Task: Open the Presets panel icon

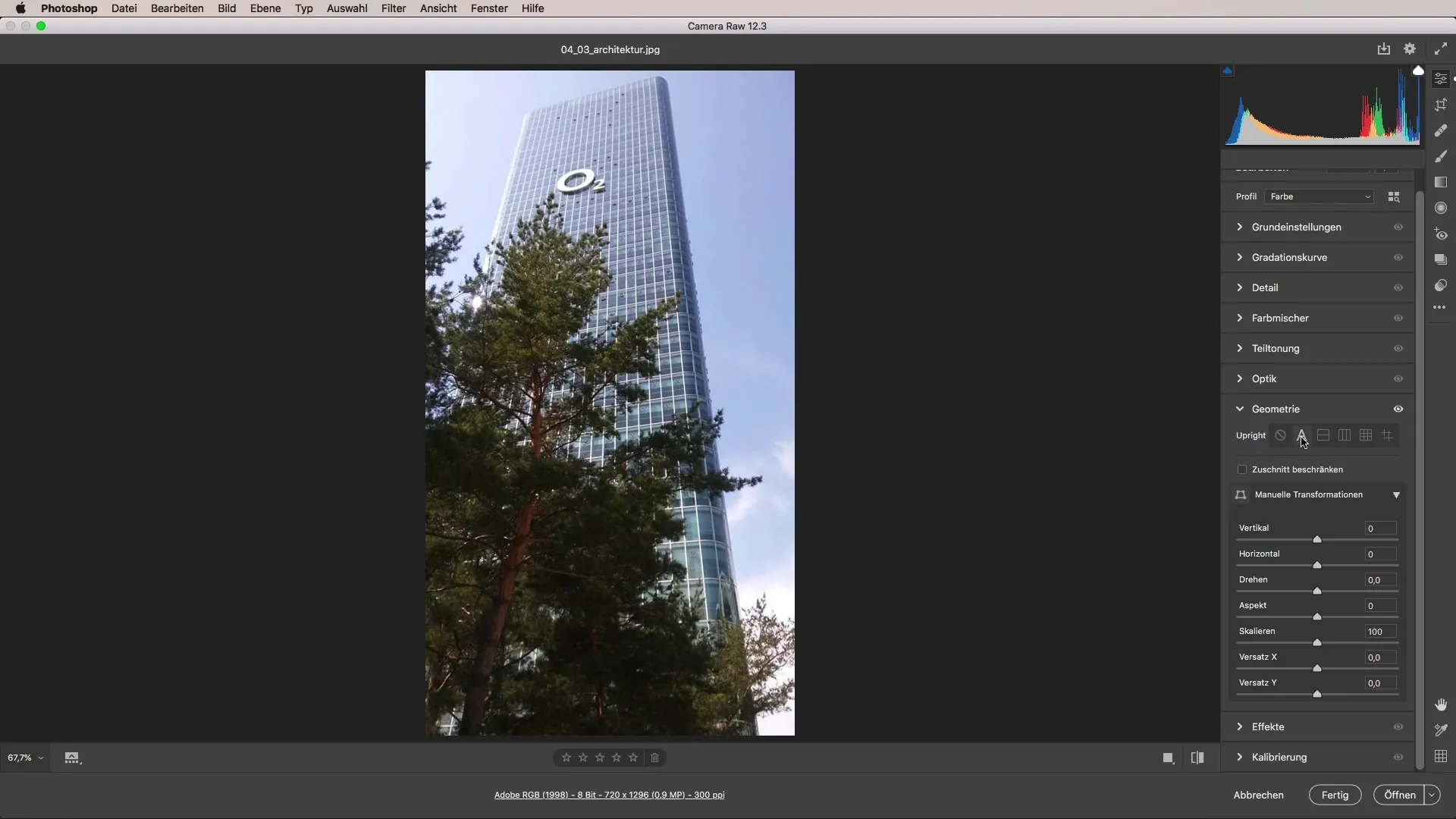Action: (x=1441, y=285)
